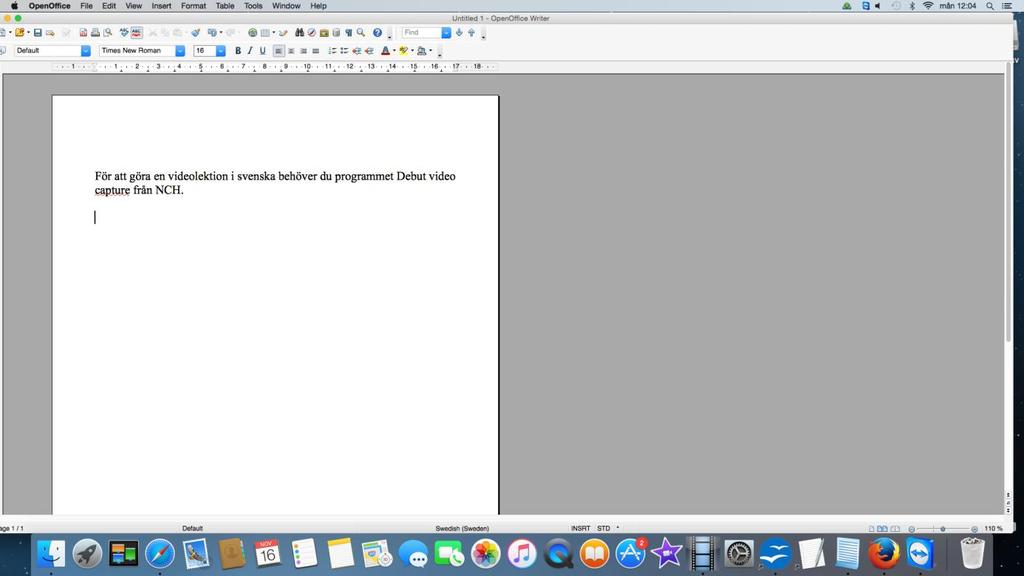Viewport: 1024px width, 576px height.
Task: Click the Save document icon
Action: pyautogui.click(x=38, y=33)
